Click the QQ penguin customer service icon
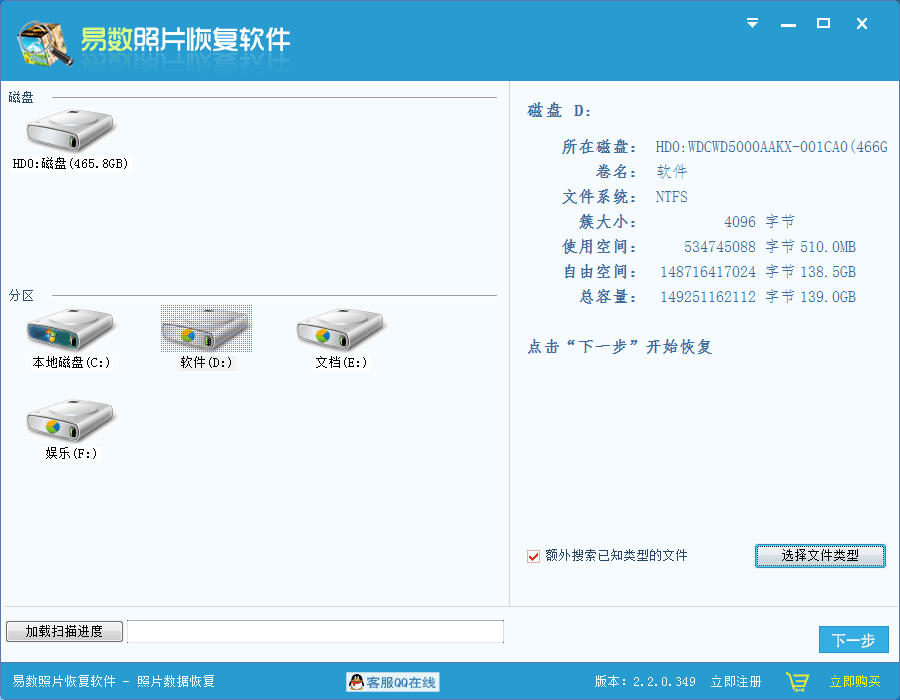This screenshot has width=900, height=700. tap(355, 682)
